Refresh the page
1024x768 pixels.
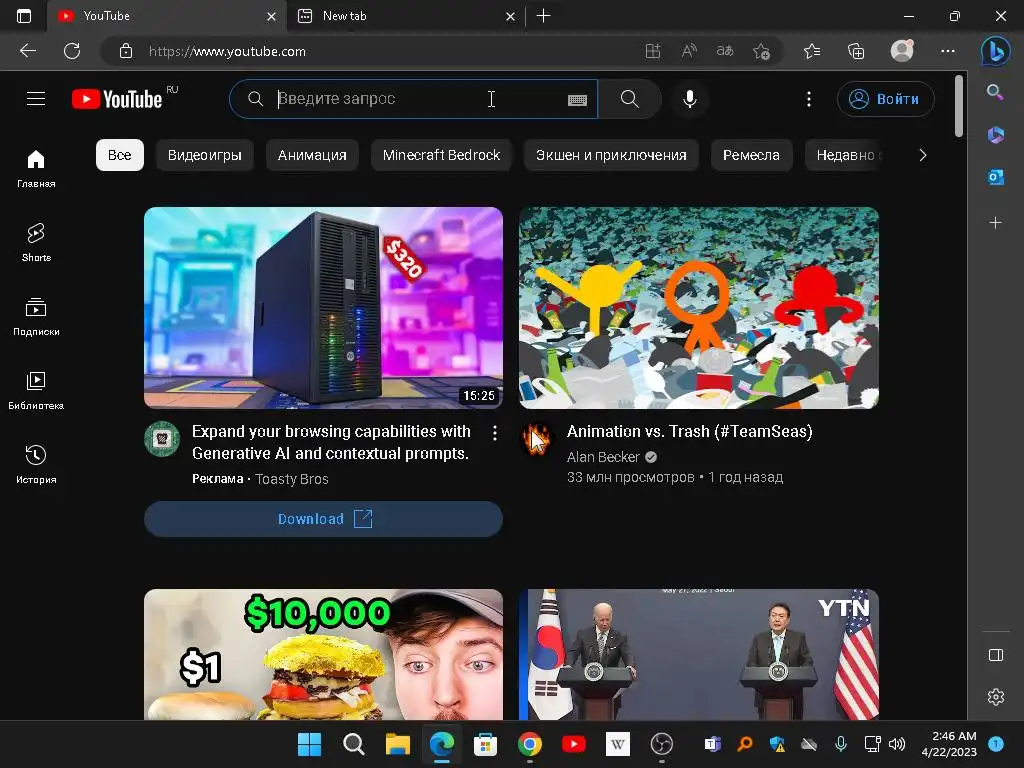click(x=72, y=51)
